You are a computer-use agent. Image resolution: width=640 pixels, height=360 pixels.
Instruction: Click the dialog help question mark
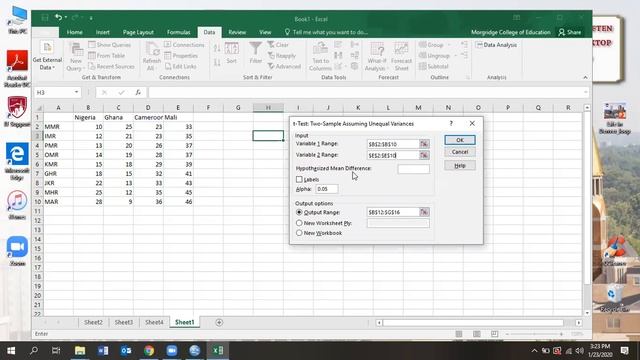[451, 123]
